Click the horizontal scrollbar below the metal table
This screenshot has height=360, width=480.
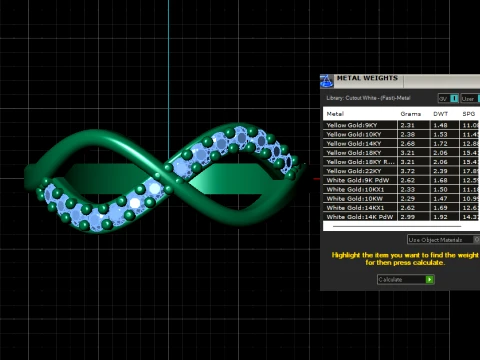click(x=397, y=226)
